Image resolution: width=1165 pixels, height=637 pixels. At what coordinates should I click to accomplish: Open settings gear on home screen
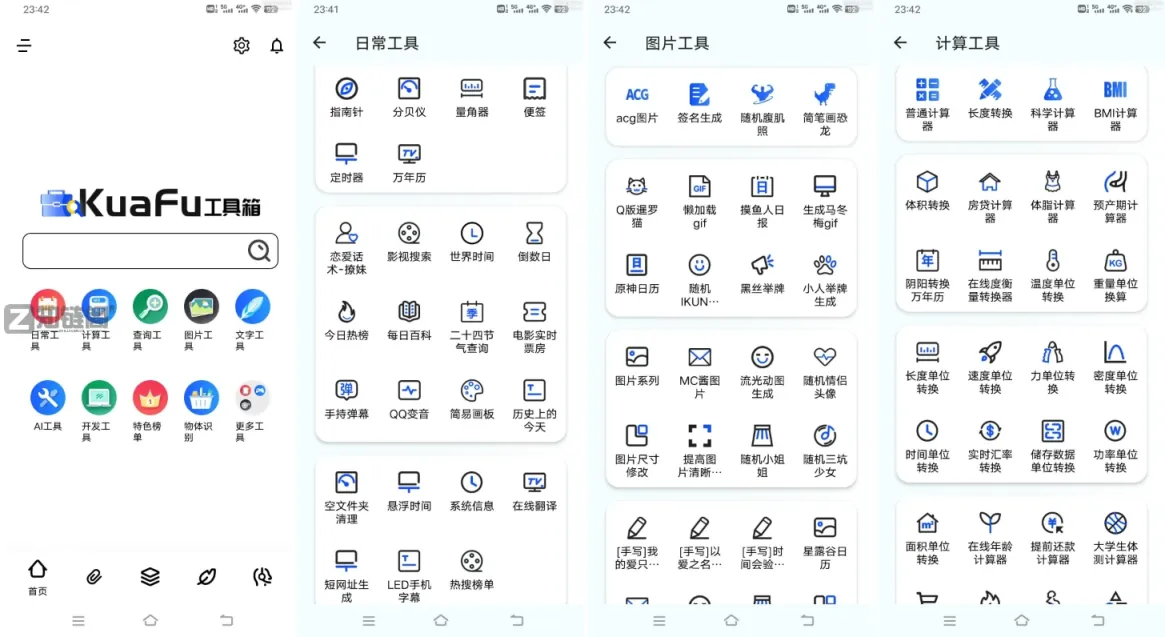tap(241, 46)
